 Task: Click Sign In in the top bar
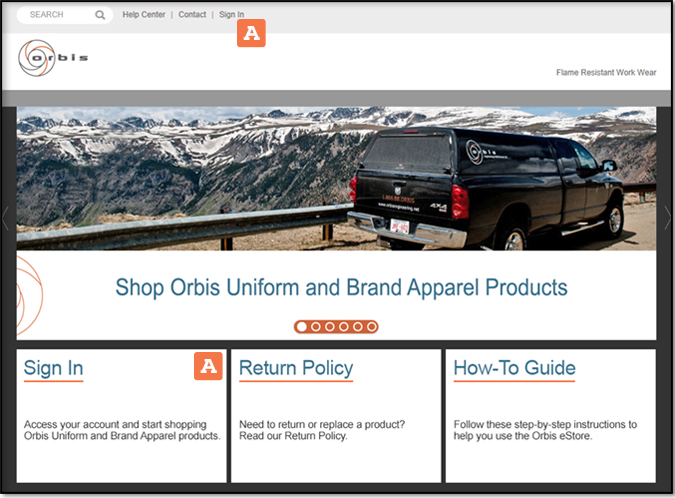[x=231, y=15]
